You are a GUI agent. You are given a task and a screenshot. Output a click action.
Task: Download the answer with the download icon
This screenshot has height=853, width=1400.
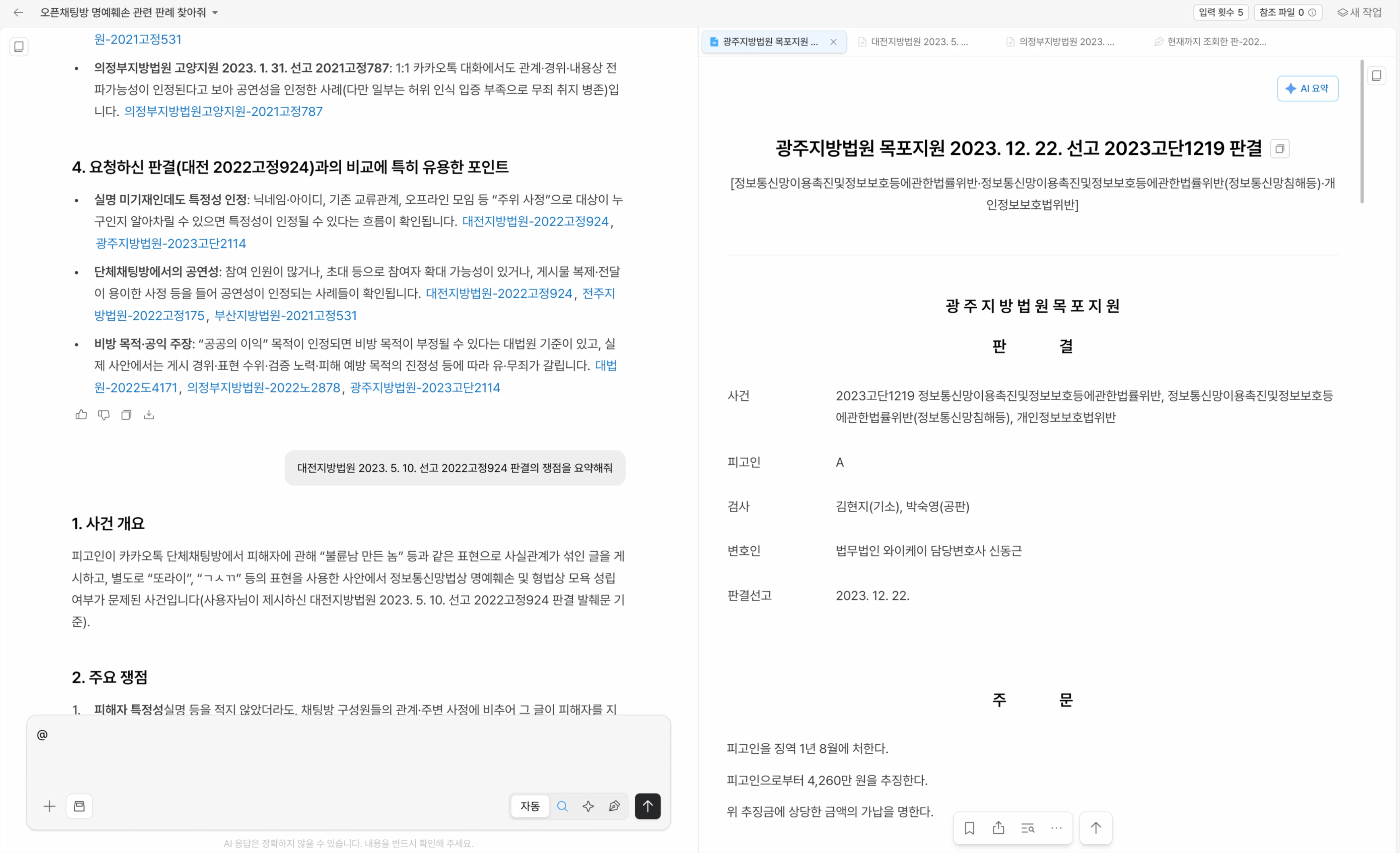point(149,415)
